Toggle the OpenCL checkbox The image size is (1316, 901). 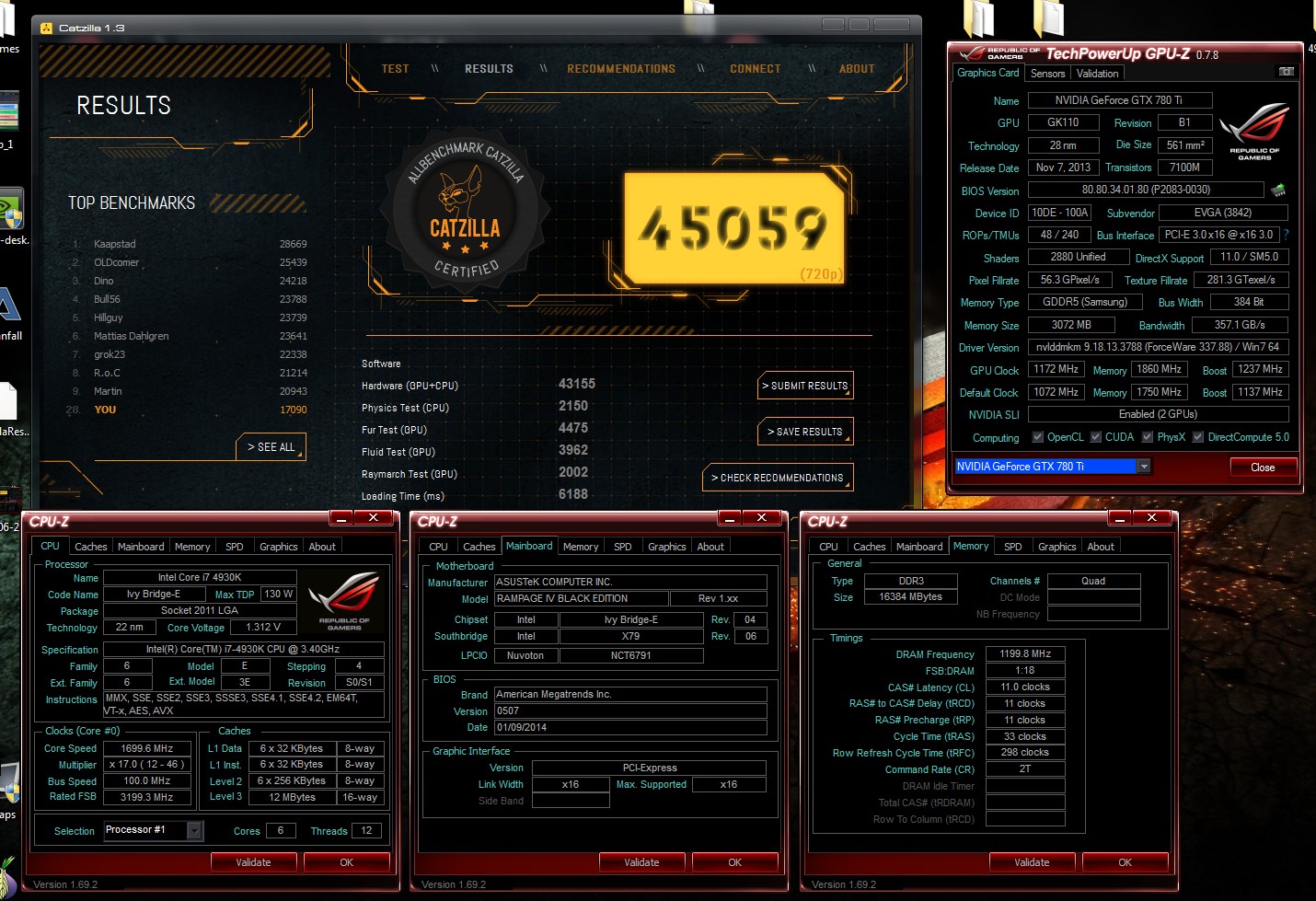1038,437
